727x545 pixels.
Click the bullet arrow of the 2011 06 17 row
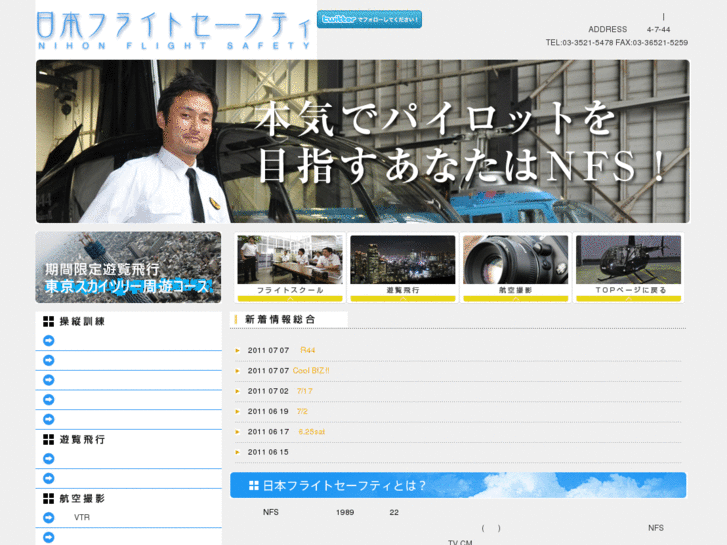click(x=237, y=432)
